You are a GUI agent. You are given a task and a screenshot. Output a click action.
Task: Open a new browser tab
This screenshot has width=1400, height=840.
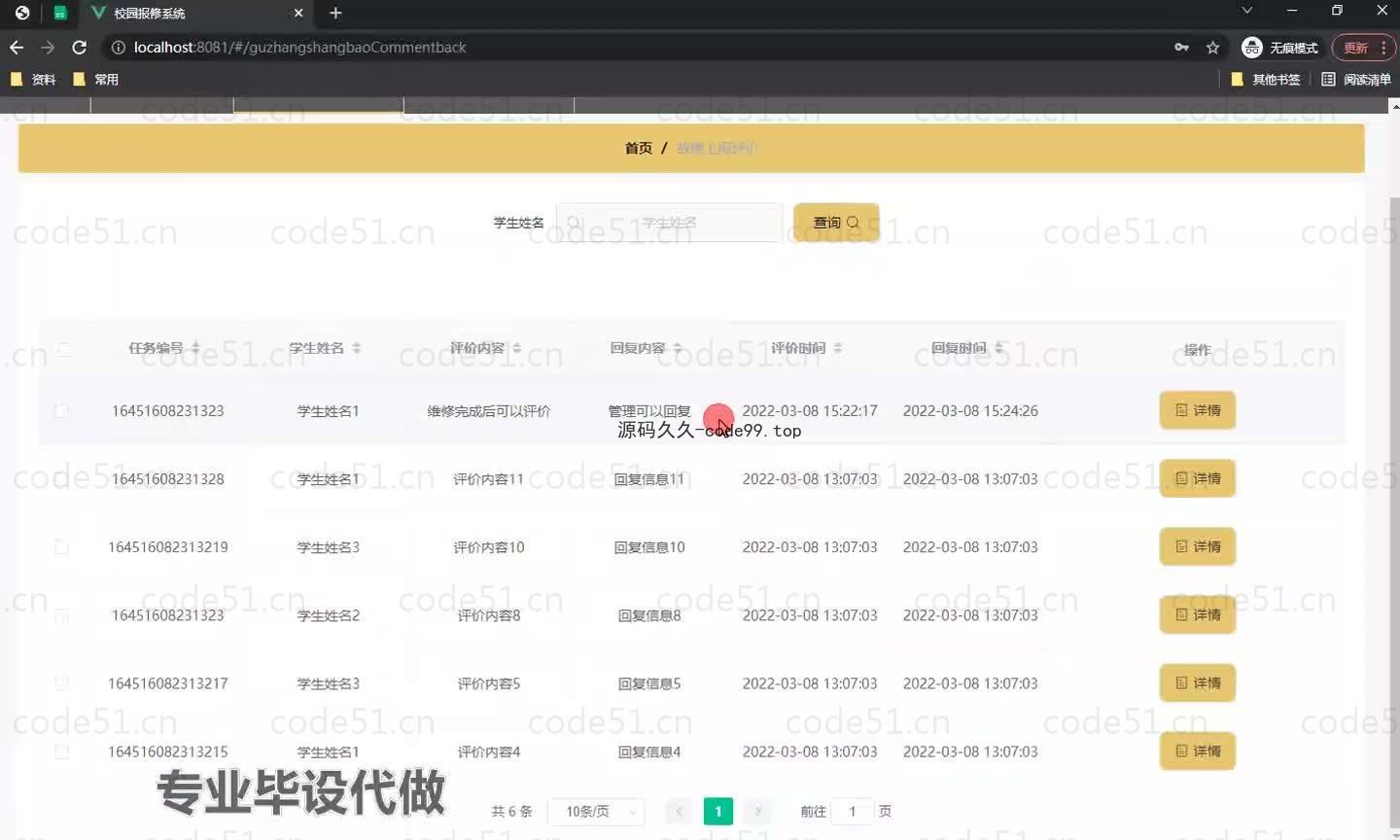click(335, 13)
